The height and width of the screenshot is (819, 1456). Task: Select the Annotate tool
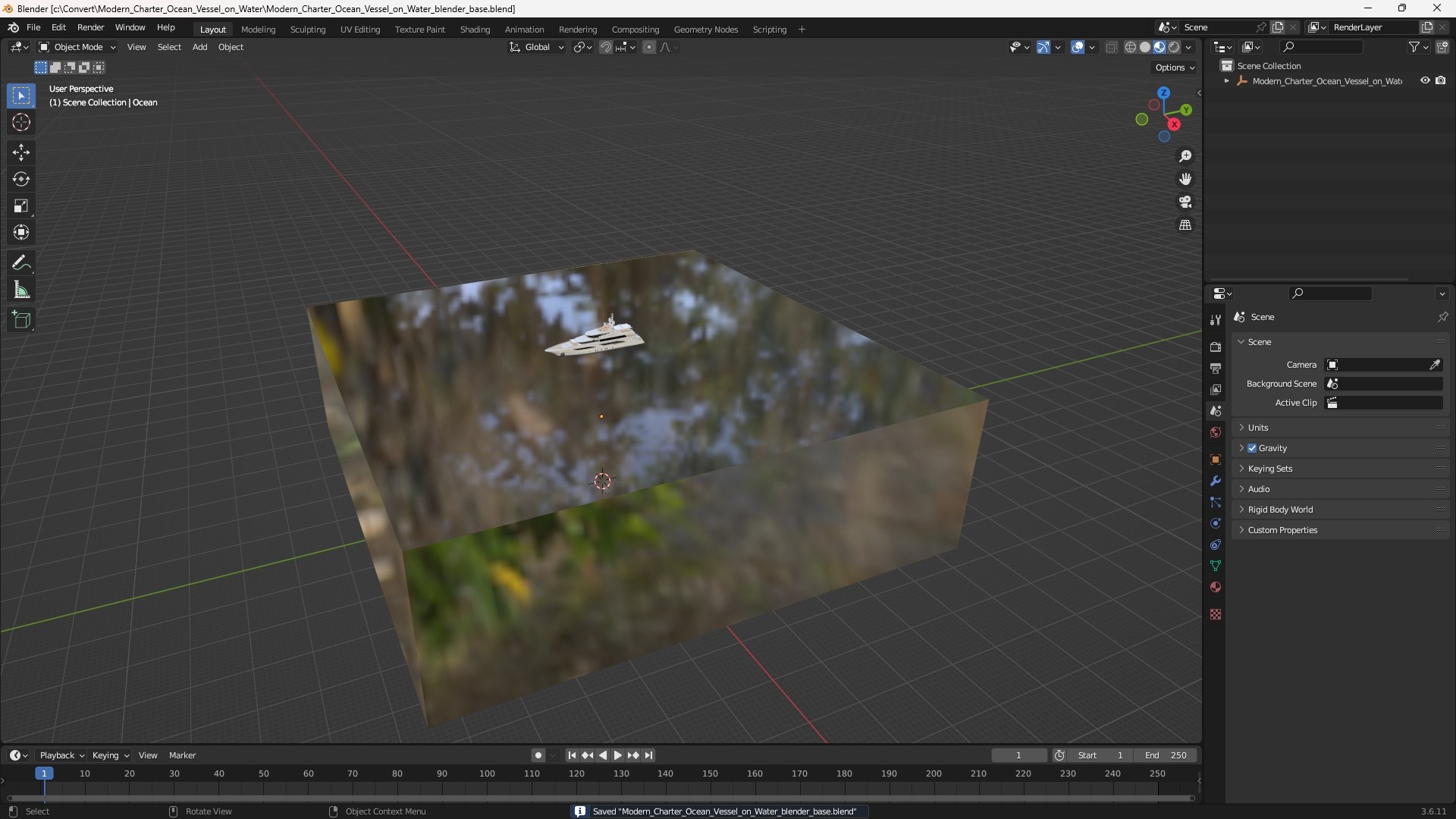pyautogui.click(x=20, y=262)
